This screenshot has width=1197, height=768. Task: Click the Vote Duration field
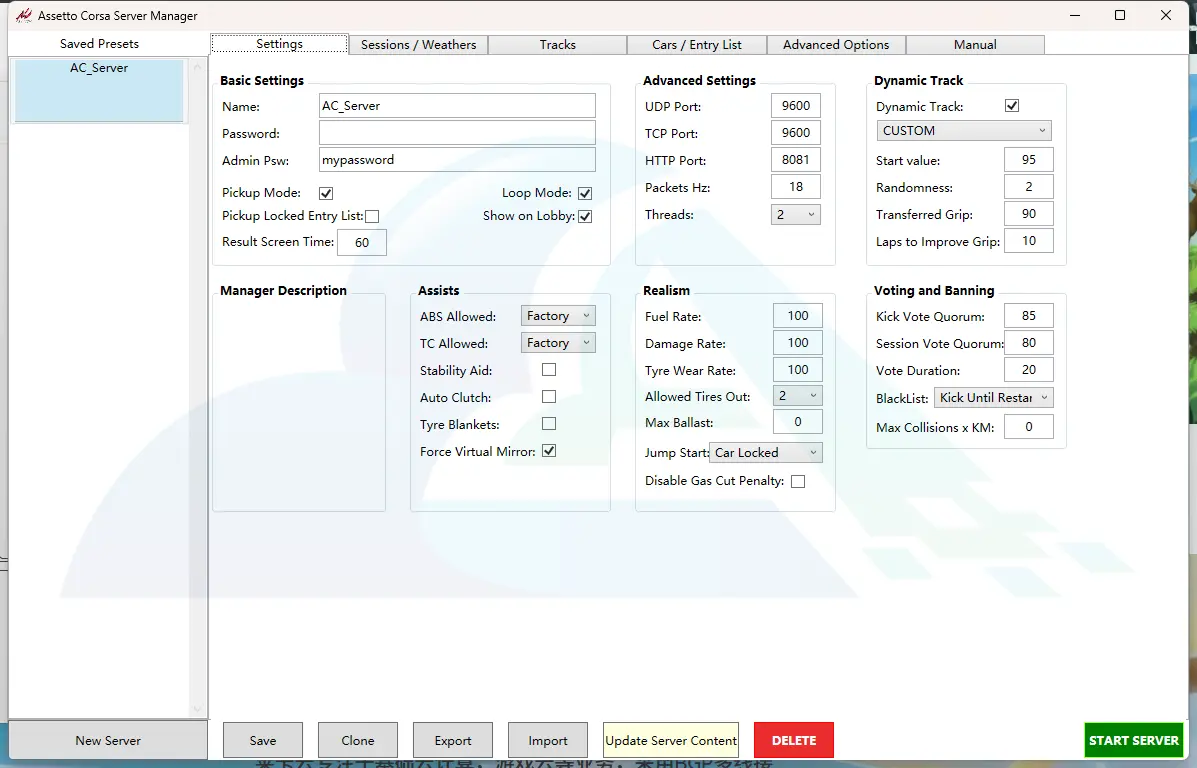pyautogui.click(x=1028, y=369)
